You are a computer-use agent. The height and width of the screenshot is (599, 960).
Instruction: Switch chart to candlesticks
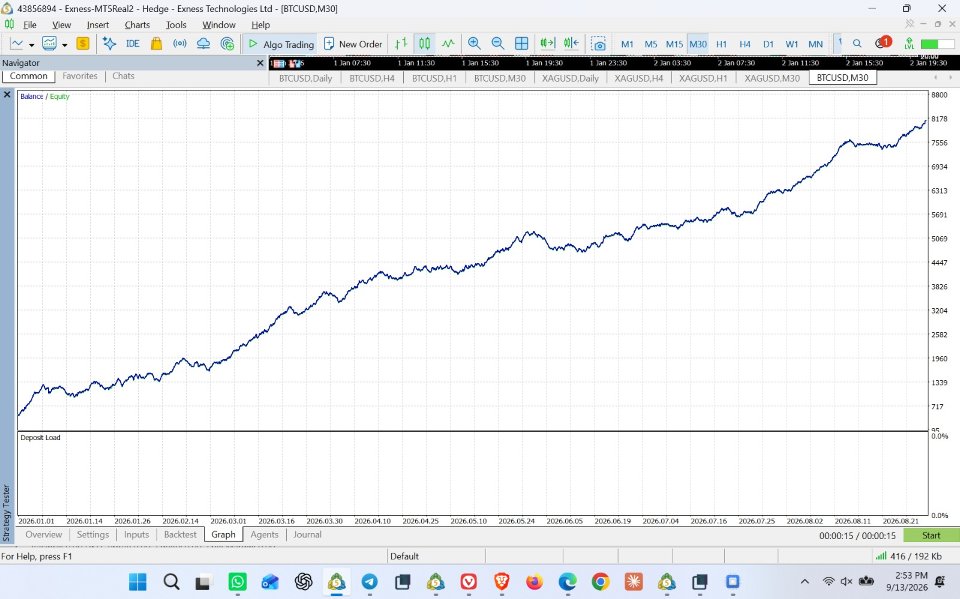tap(424, 43)
